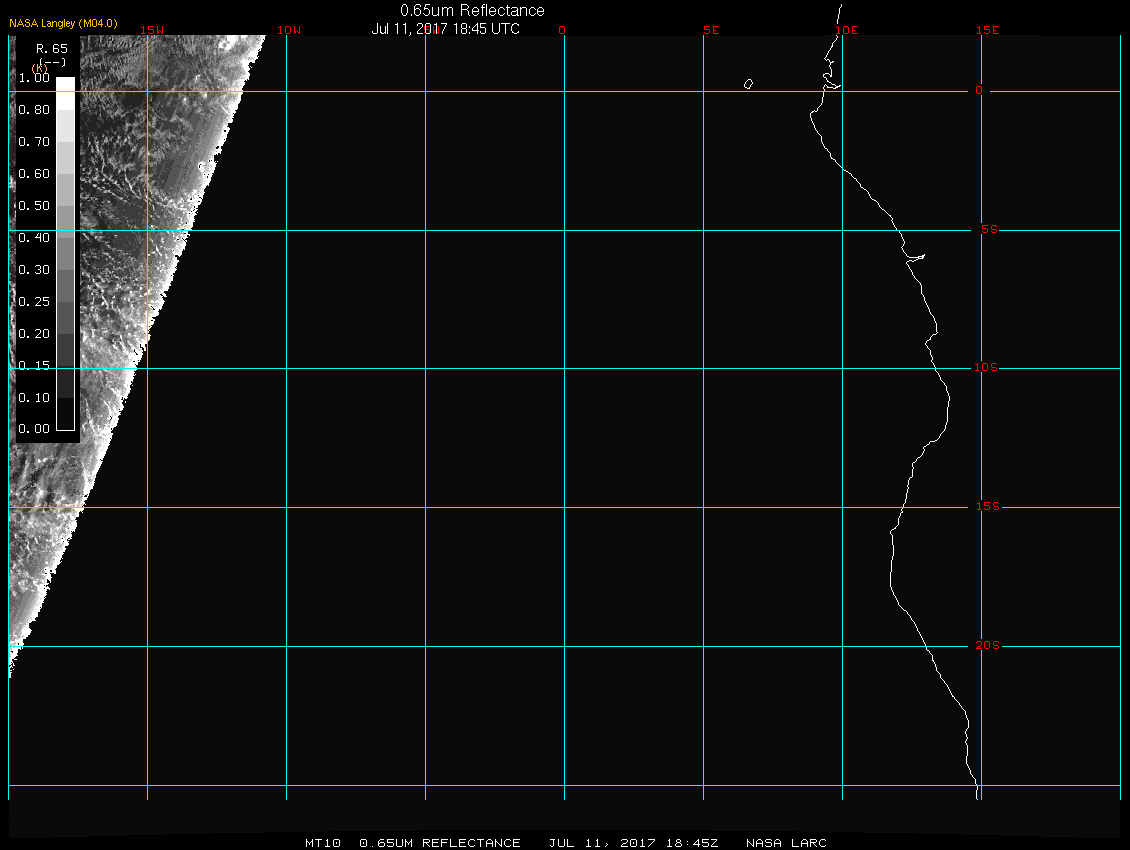Click the 20S latitude label on the right
Screen dimensions: 1130x850
tap(987, 646)
